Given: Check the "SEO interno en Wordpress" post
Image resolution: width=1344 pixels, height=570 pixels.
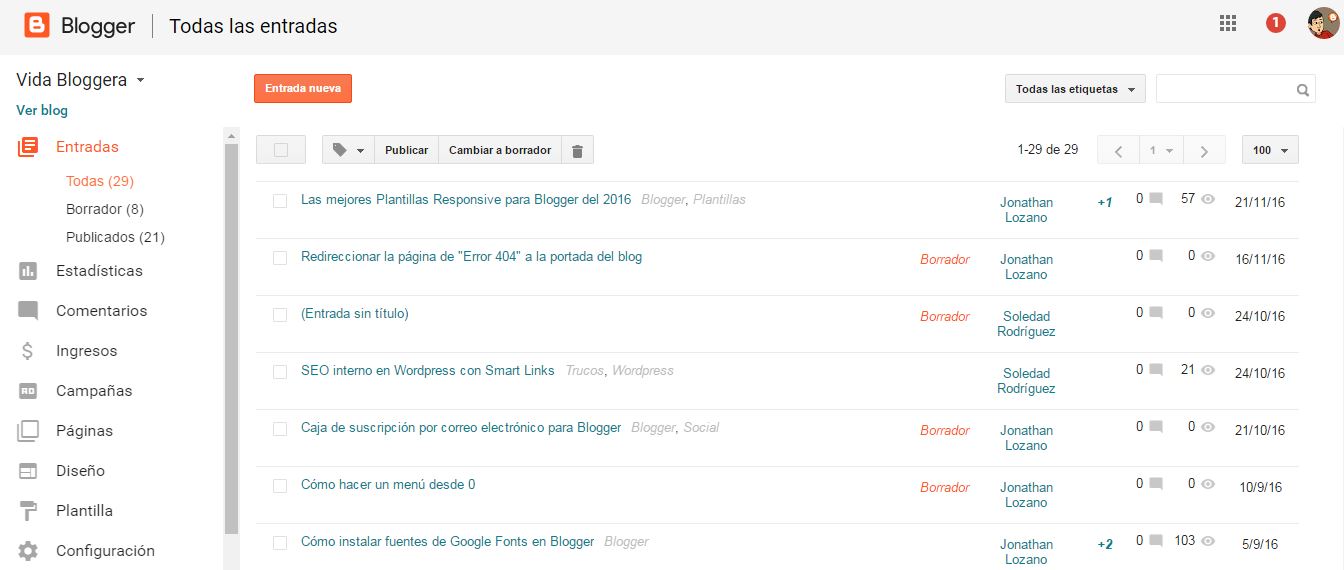Looking at the screenshot, I should pos(280,372).
